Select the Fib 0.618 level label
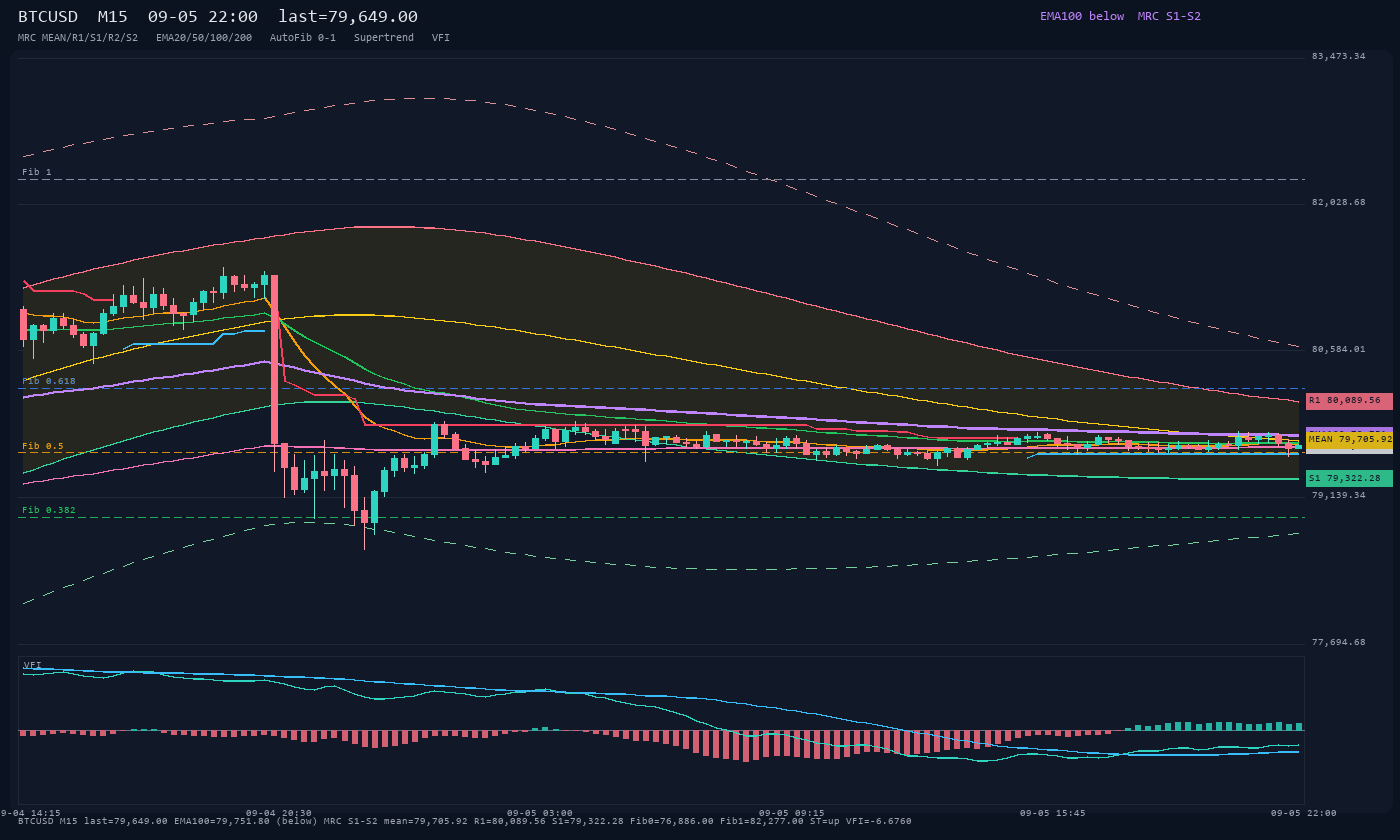Screen dimensions: 1400x840 pyautogui.click(x=49, y=381)
